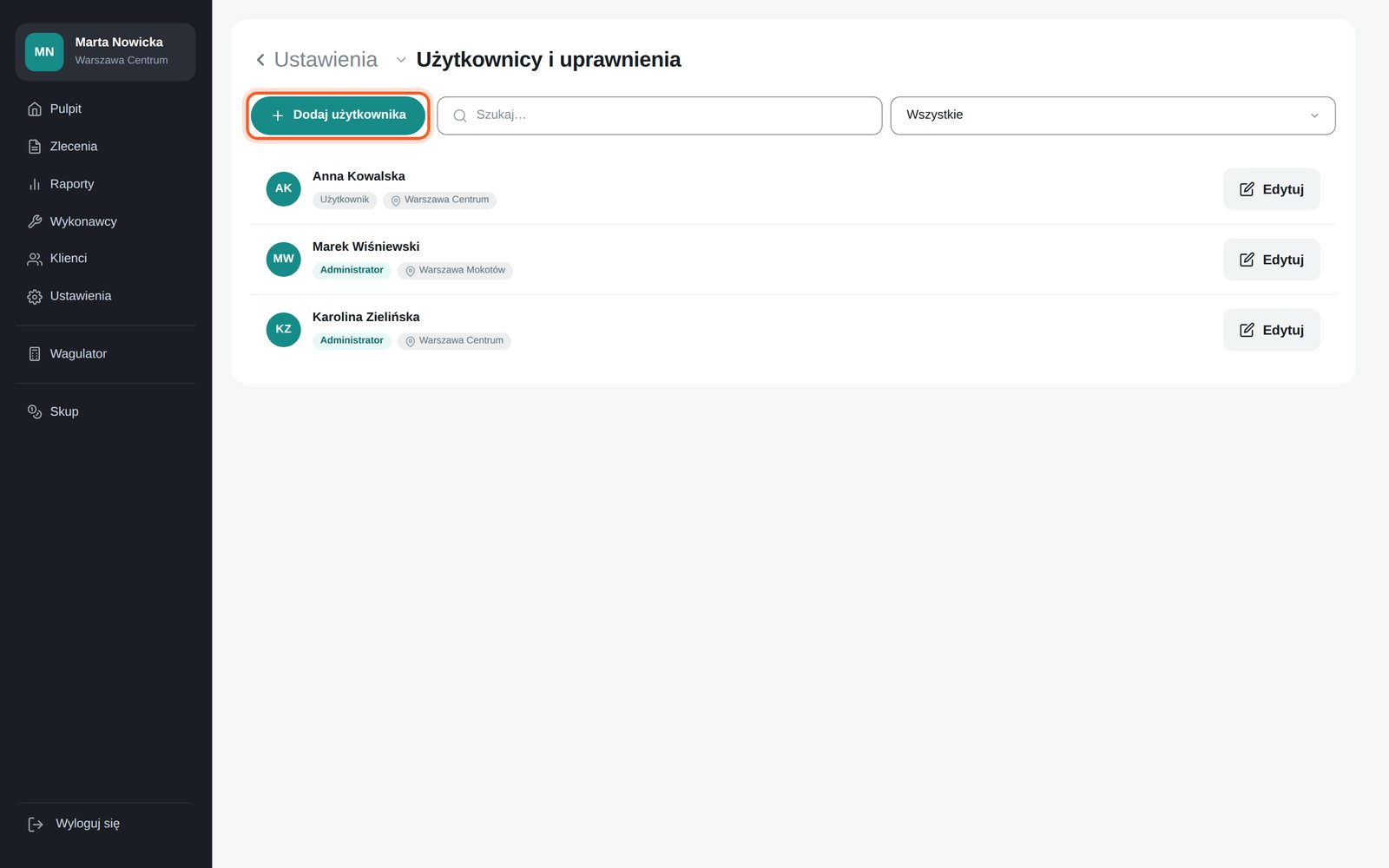Screen dimensions: 1389x868
Task: Click the back chevron beside Ustawienia heading
Action: (260, 60)
